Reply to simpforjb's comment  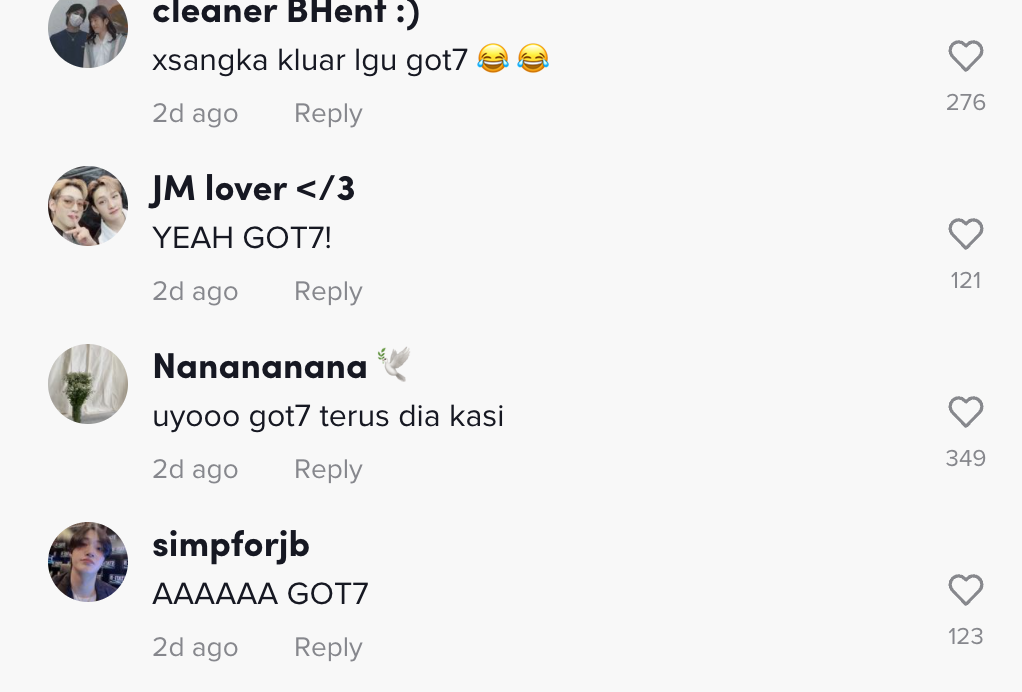click(x=328, y=647)
